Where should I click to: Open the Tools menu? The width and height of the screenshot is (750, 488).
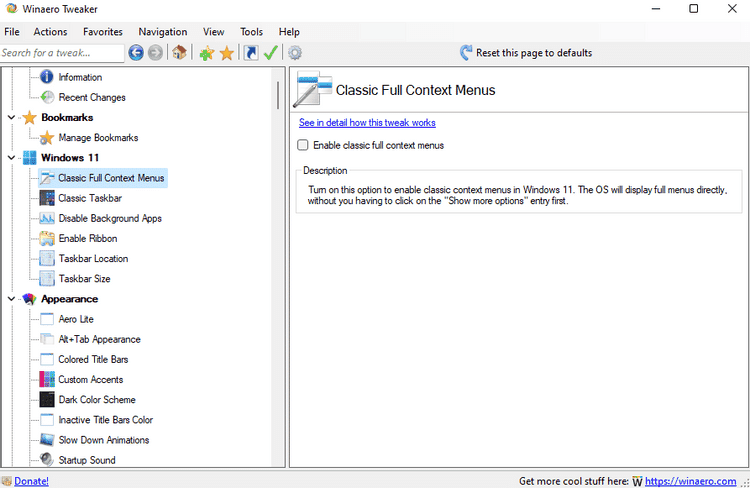pos(252,32)
